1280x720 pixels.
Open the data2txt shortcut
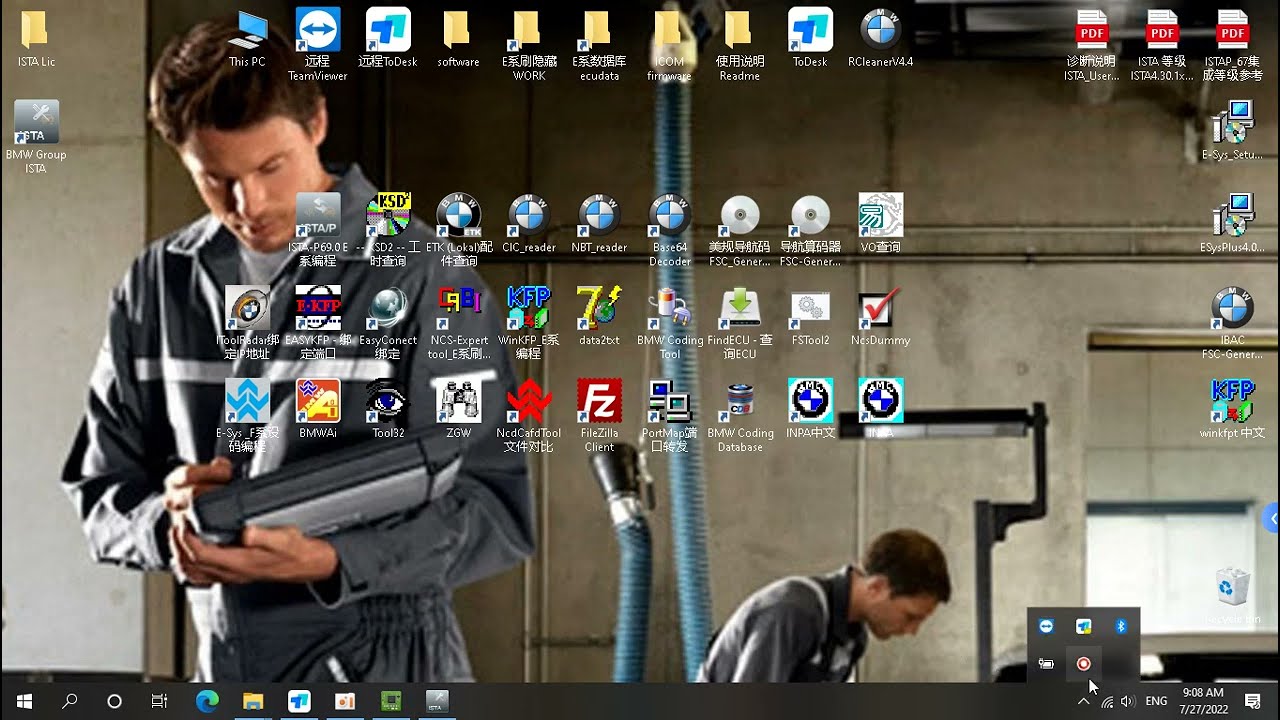point(599,317)
